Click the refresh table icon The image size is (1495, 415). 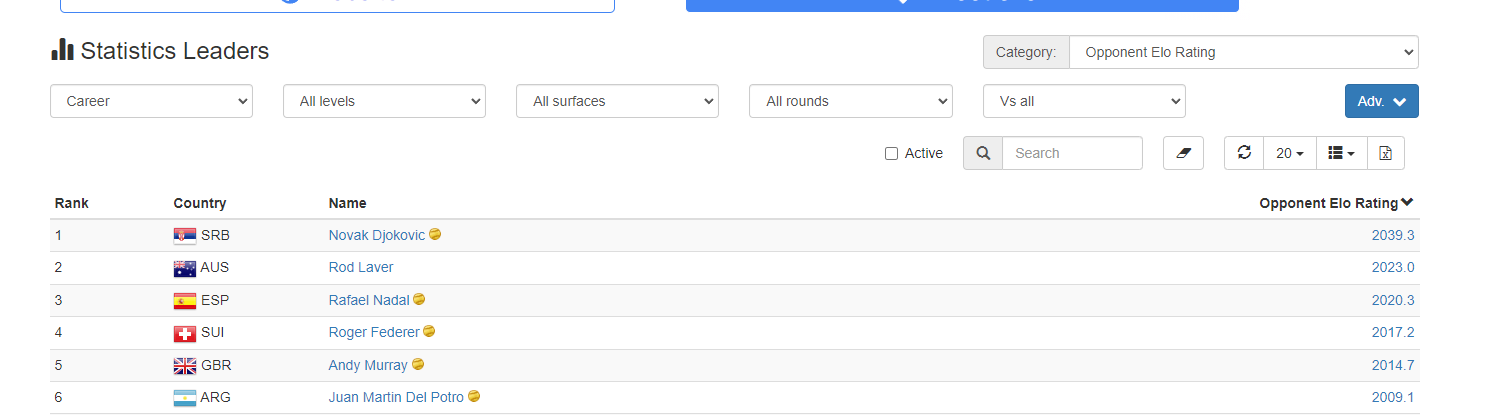[x=1244, y=153]
